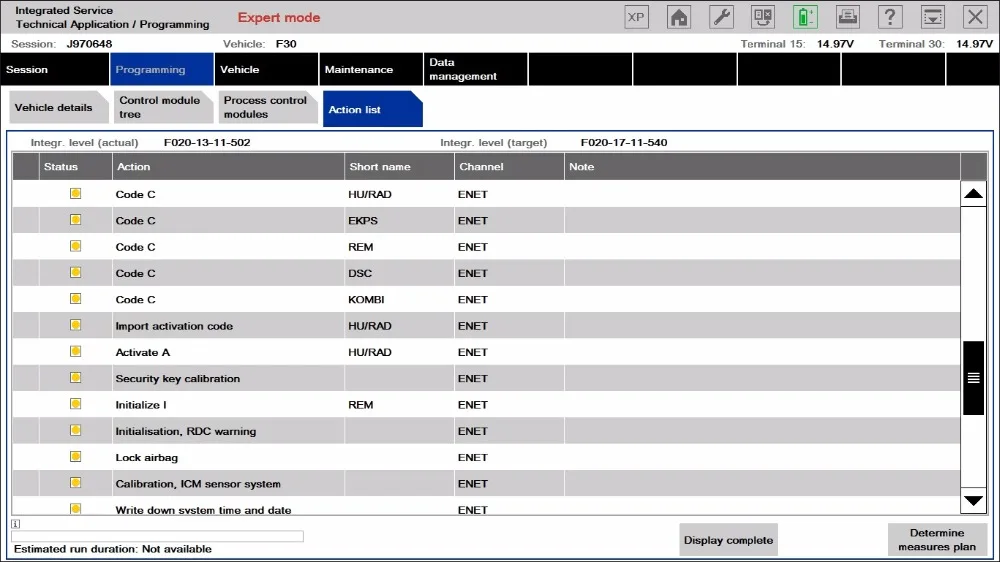The height and width of the screenshot is (562, 1000).
Task: Click the Short name column header
Action: click(399, 166)
